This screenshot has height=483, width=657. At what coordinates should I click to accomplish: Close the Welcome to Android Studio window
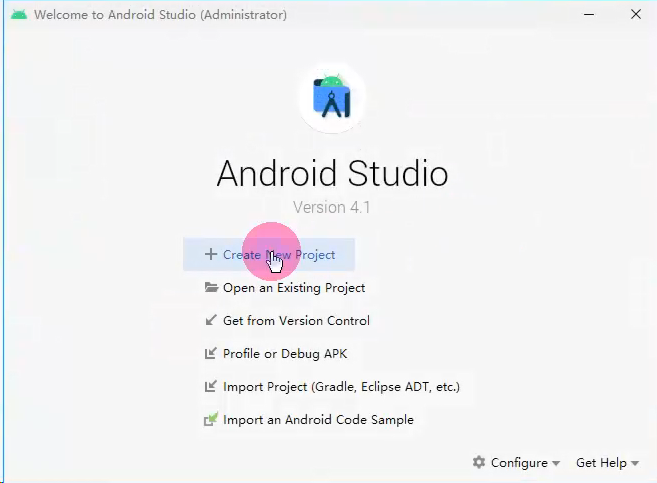(636, 14)
